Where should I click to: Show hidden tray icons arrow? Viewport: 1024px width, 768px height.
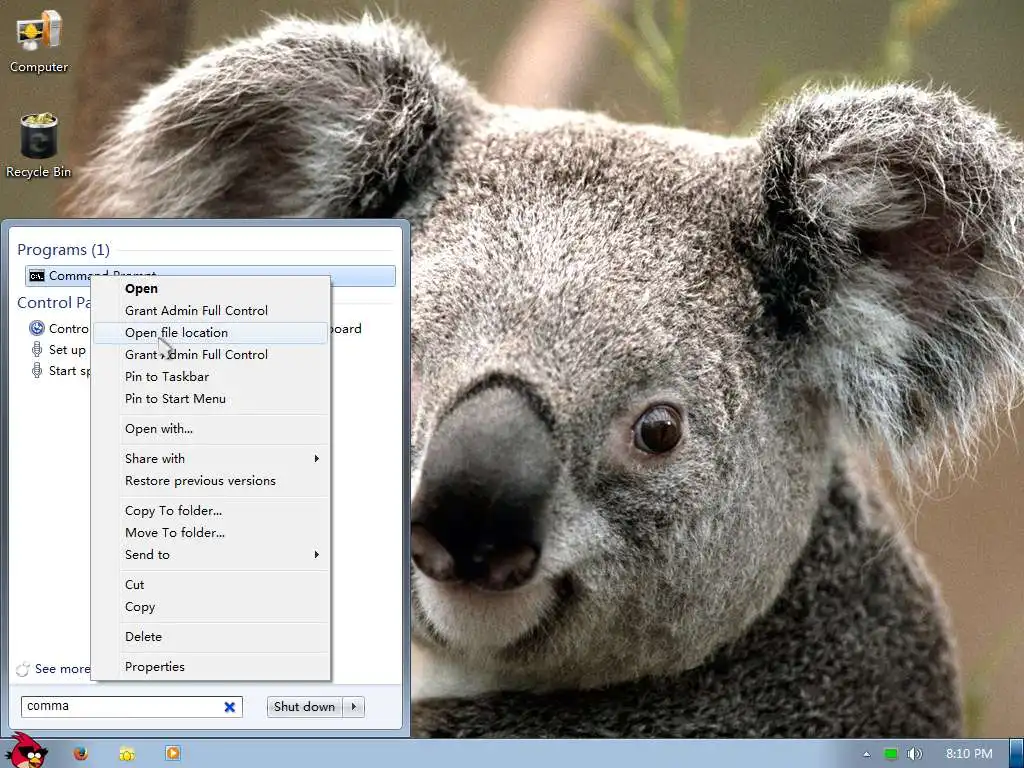click(x=867, y=754)
